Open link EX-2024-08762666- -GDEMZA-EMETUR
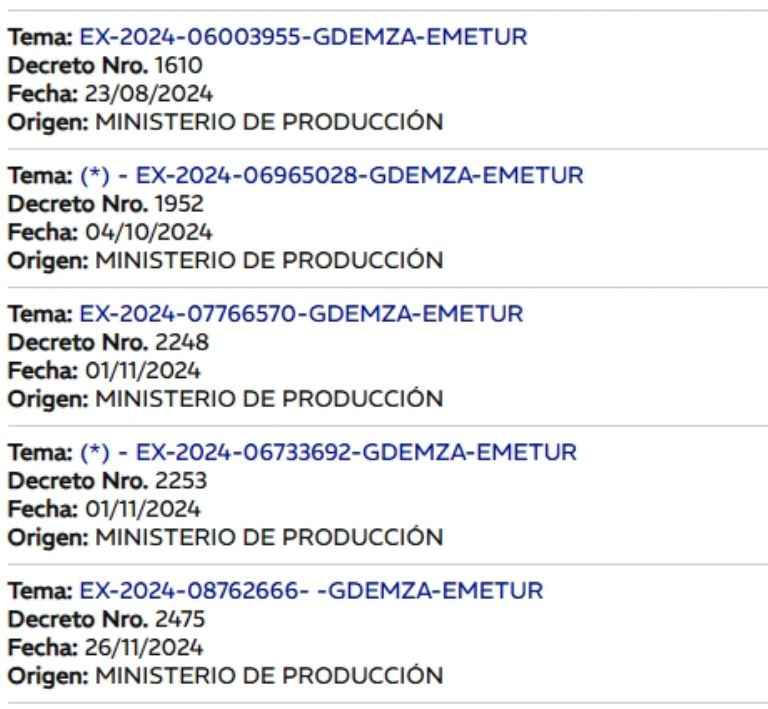The image size is (768, 709). coord(311,591)
